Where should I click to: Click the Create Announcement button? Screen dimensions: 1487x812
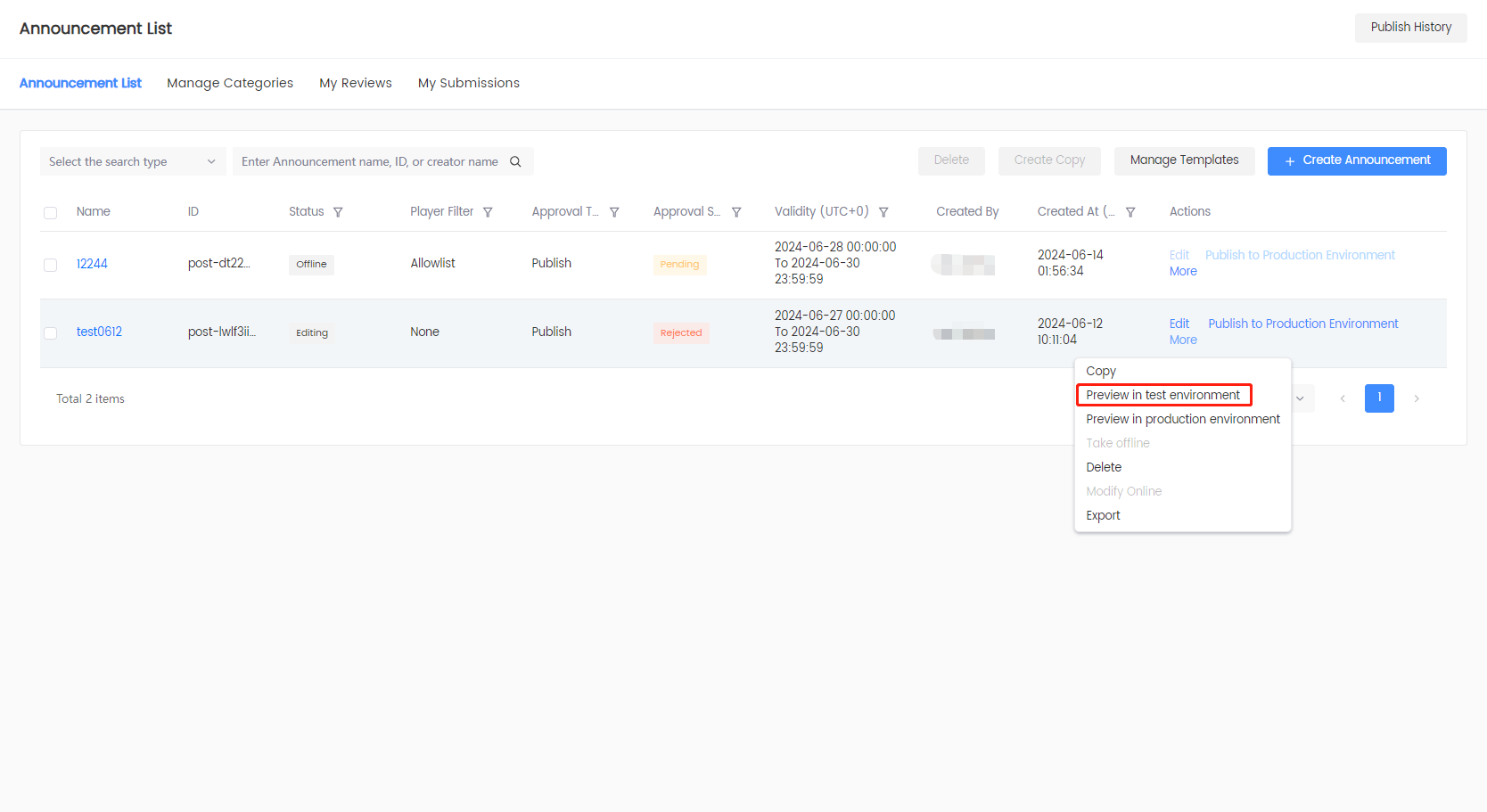tap(1356, 160)
